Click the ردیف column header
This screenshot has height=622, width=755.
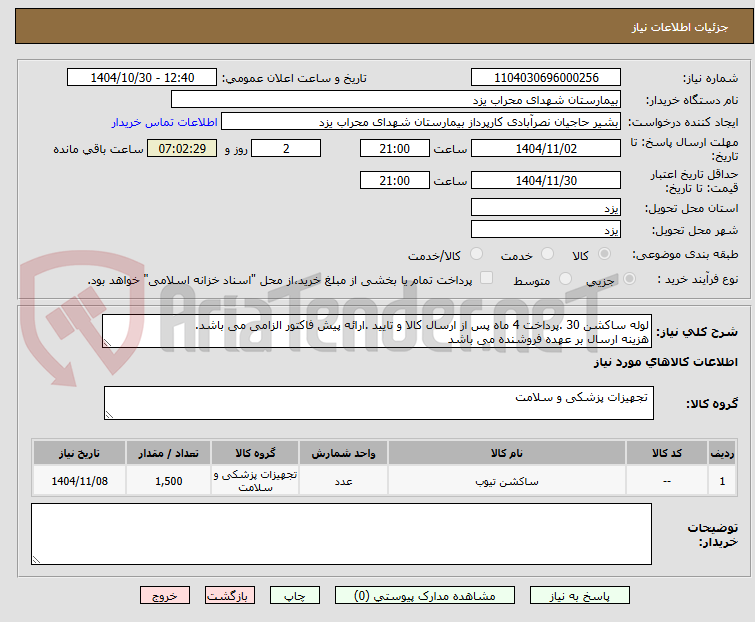tap(722, 453)
